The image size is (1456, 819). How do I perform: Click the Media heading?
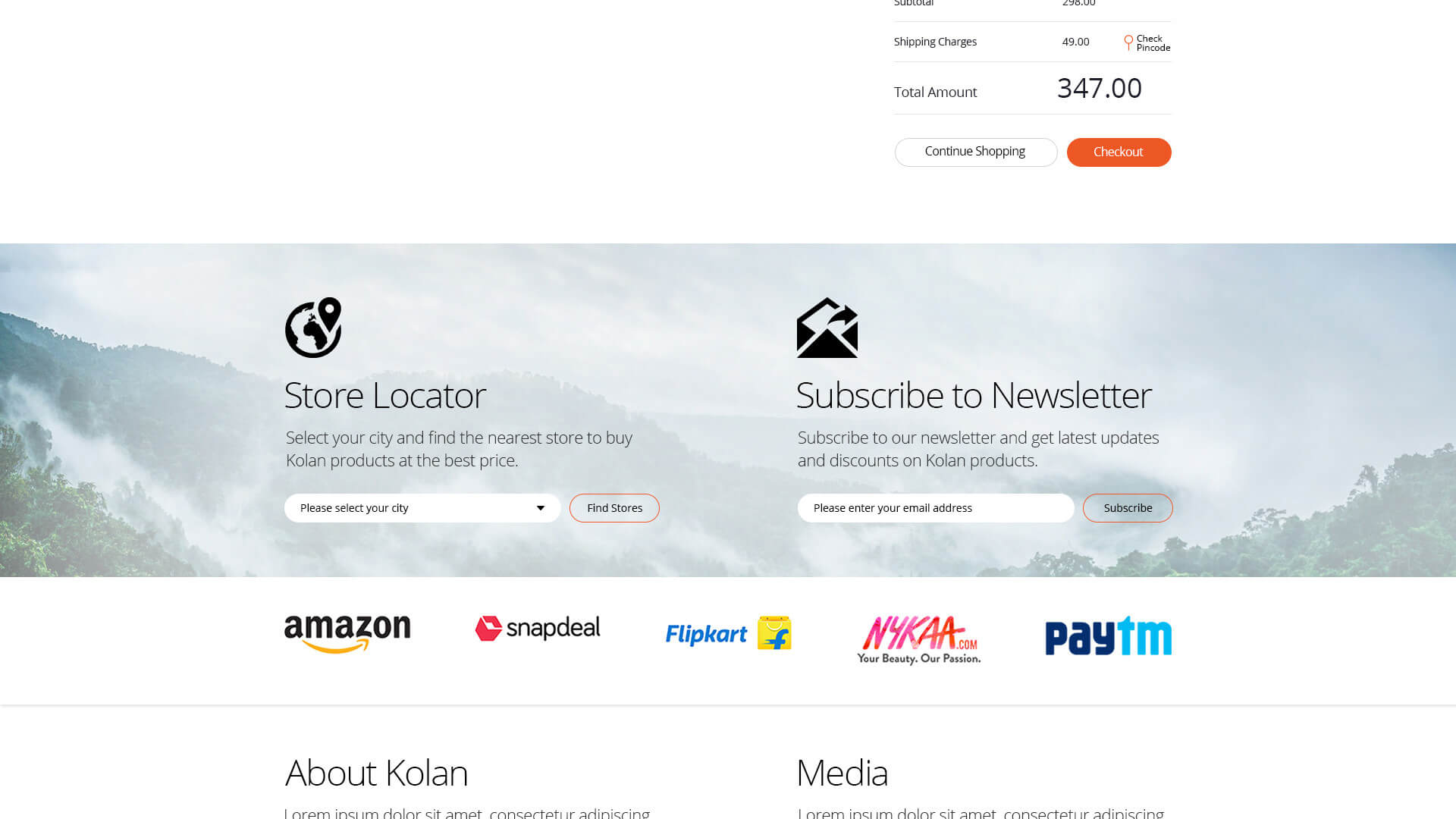[842, 773]
